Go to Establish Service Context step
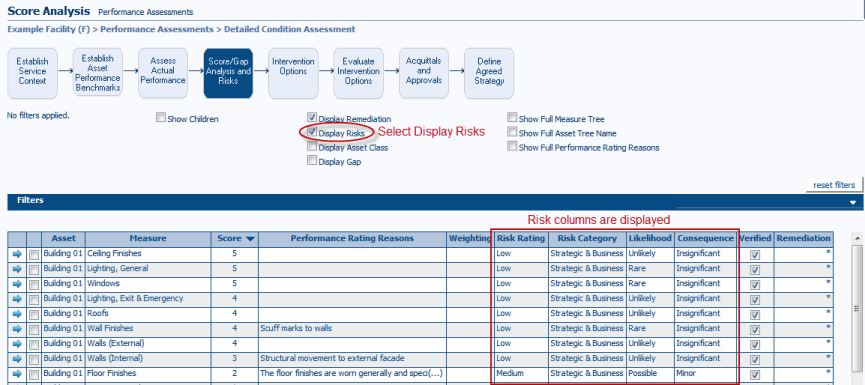865x385 pixels. click(x=33, y=73)
